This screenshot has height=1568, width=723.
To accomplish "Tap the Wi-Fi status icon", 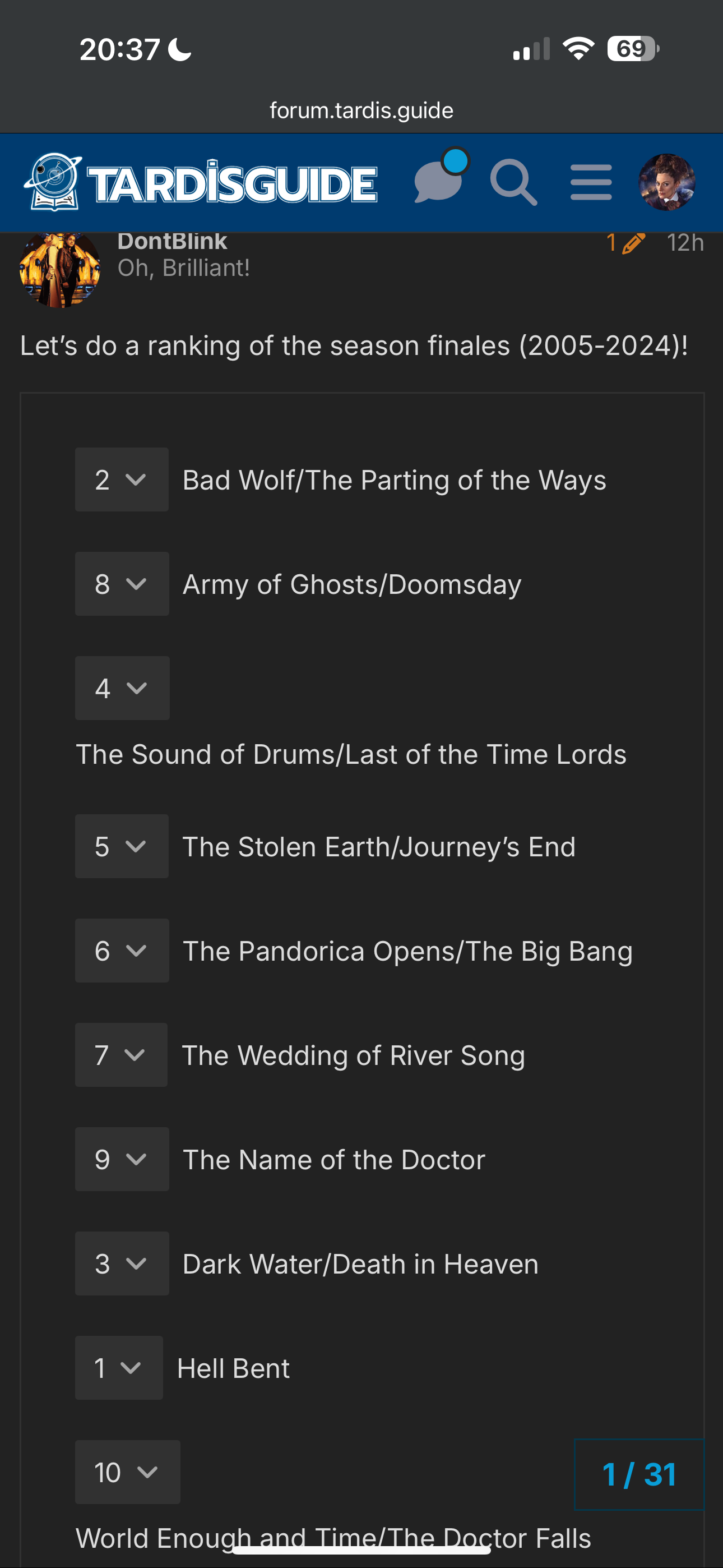I will pyautogui.click(x=578, y=49).
